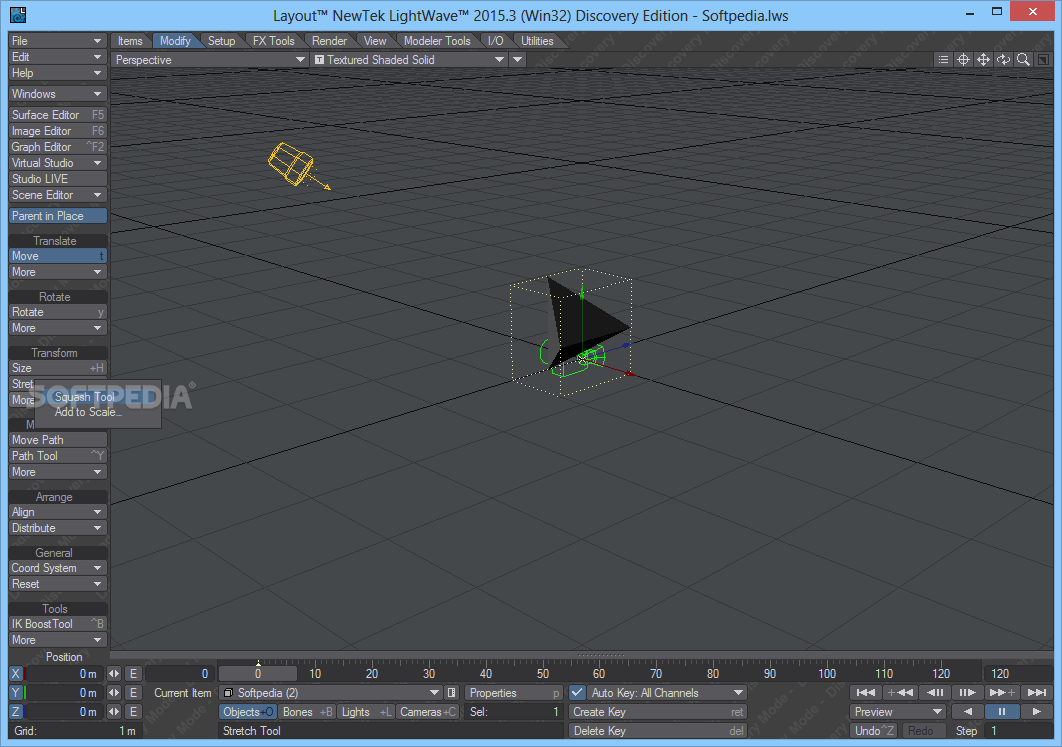1062x747 pixels.
Task: Switch to the Render tab
Action: click(x=329, y=41)
